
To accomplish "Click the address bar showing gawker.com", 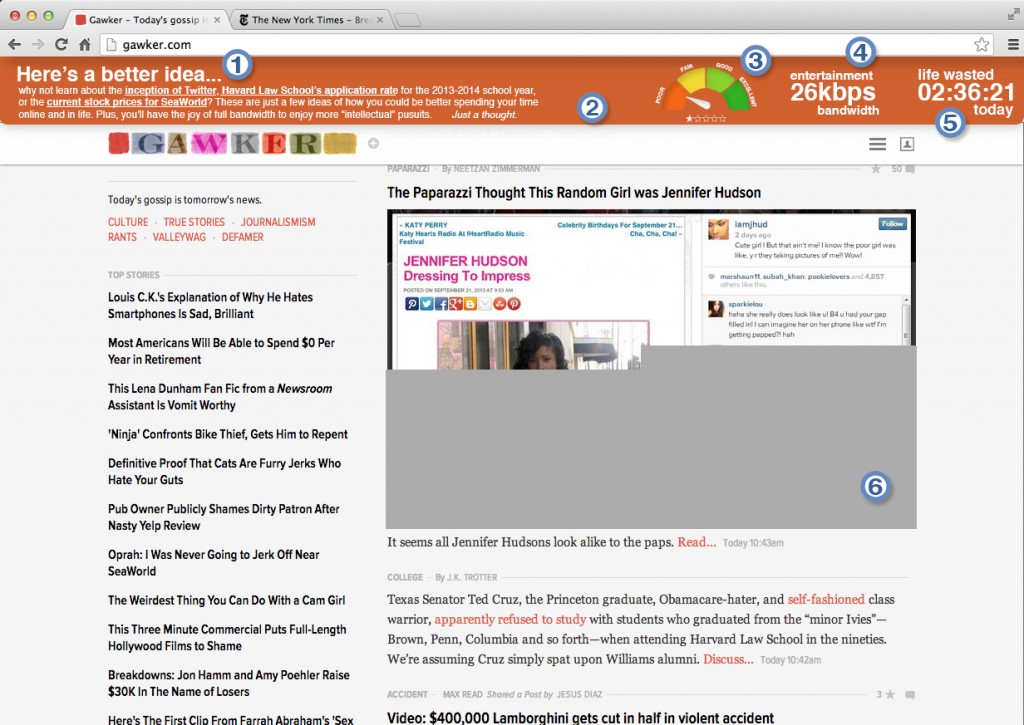I will coord(536,44).
